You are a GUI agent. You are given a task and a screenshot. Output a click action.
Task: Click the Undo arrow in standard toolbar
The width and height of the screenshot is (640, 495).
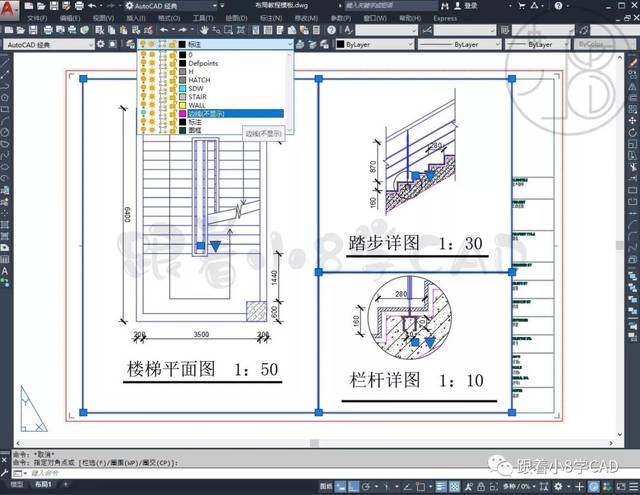[x=164, y=30]
